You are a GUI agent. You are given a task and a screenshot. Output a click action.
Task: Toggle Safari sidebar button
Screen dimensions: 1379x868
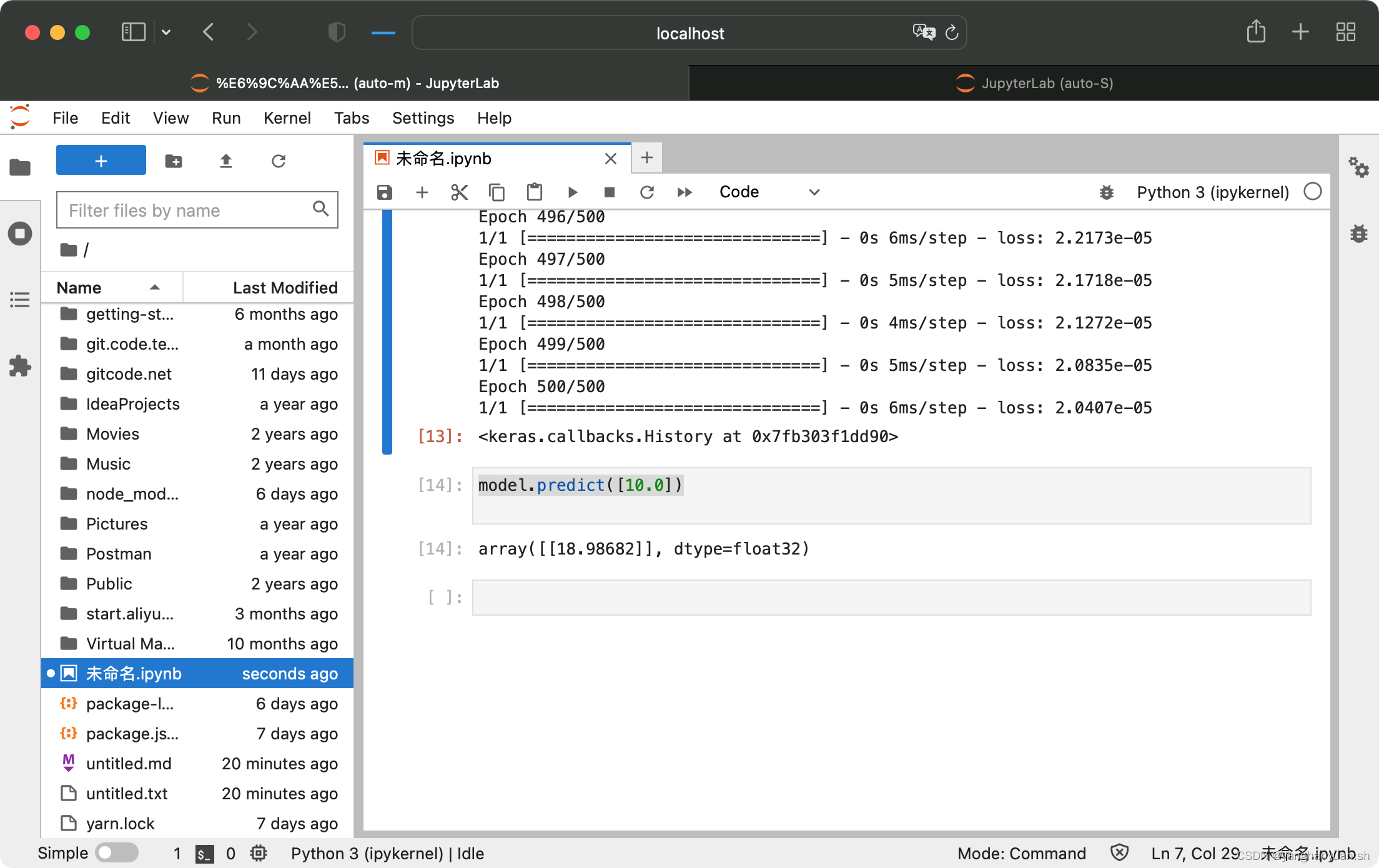134,32
